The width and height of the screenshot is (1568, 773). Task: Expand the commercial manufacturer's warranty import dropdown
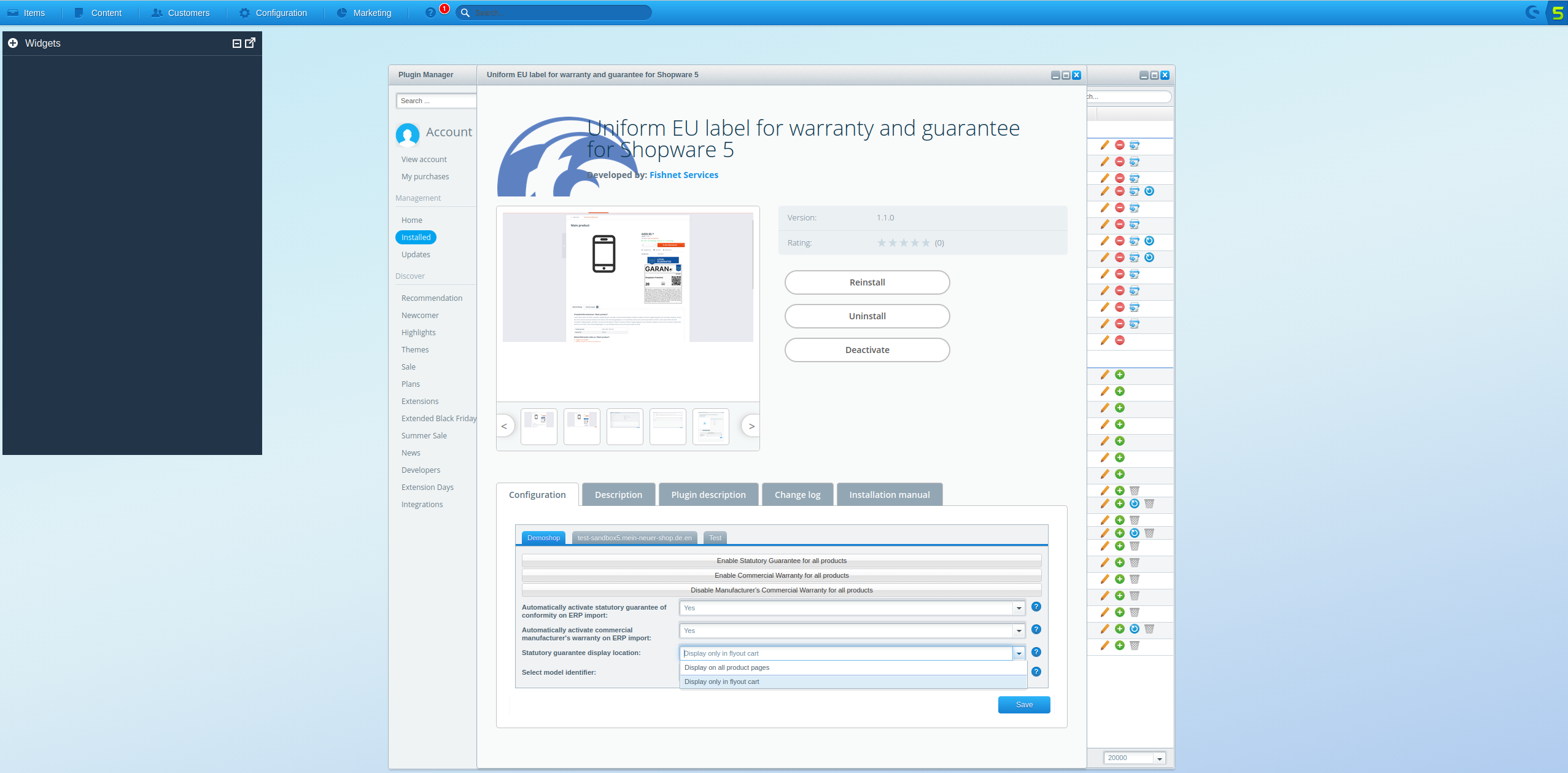pyautogui.click(x=1019, y=631)
